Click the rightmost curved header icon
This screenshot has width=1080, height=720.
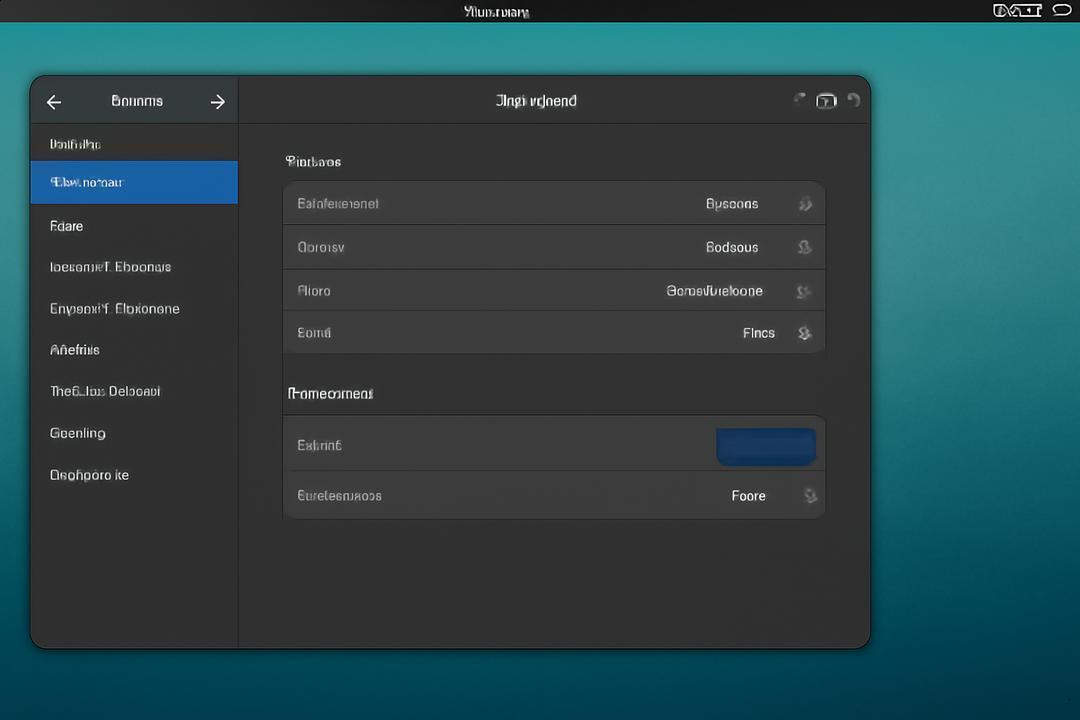point(853,101)
